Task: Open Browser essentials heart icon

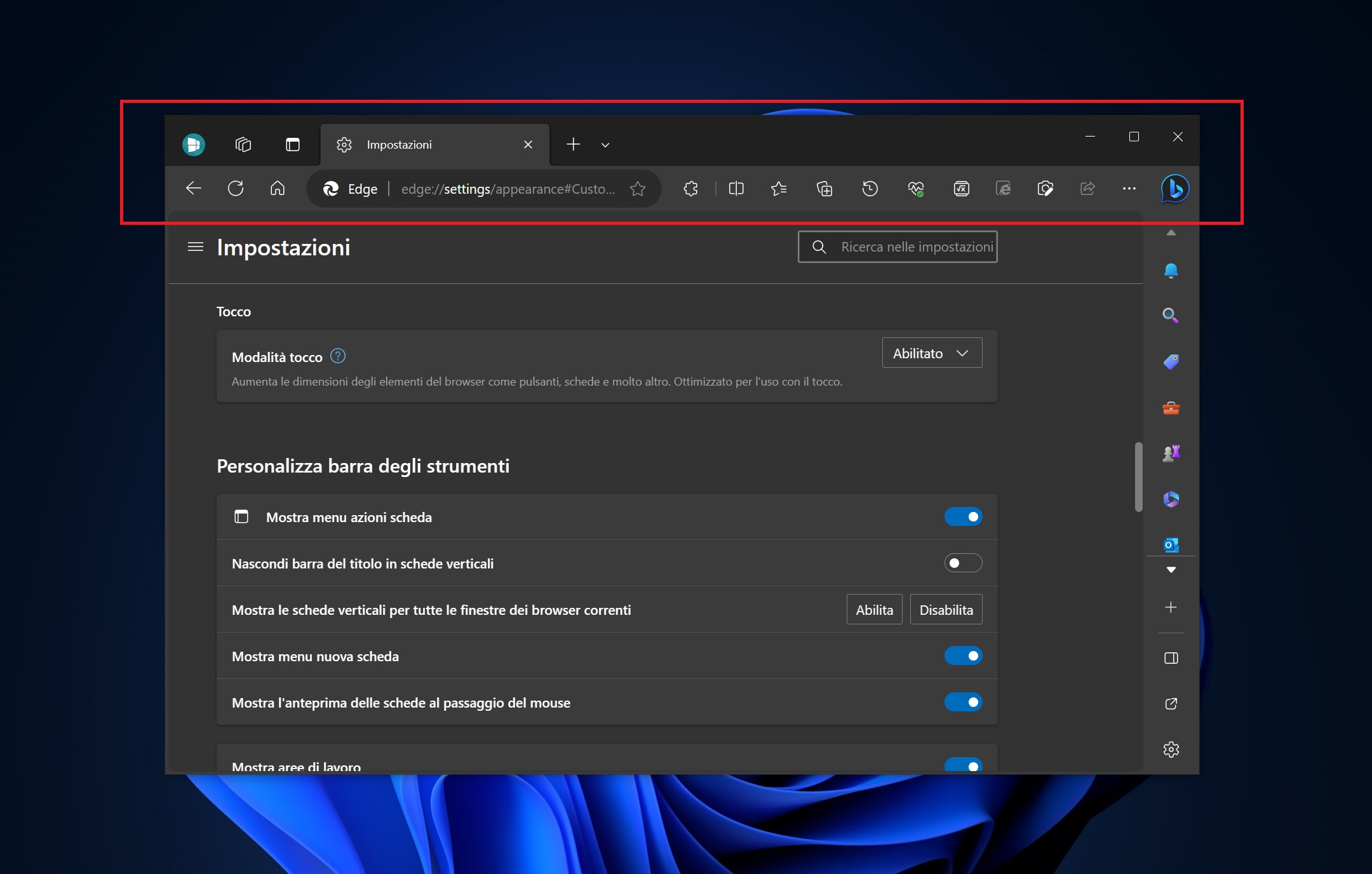Action: click(x=915, y=188)
